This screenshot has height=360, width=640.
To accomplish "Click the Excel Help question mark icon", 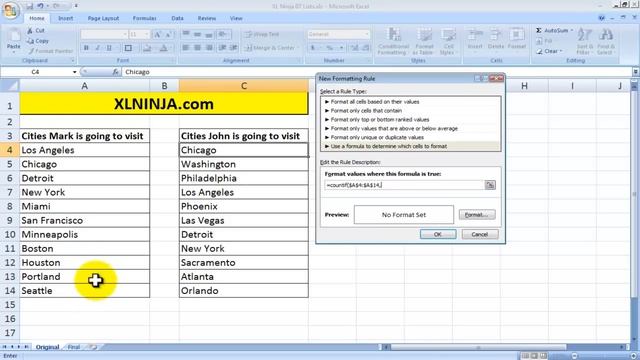I will pyautogui.click(x=601, y=18).
